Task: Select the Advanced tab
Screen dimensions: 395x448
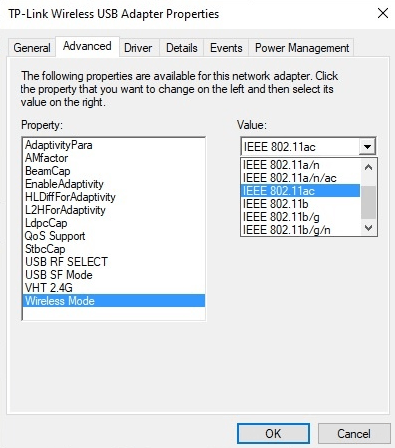Action: 87,46
